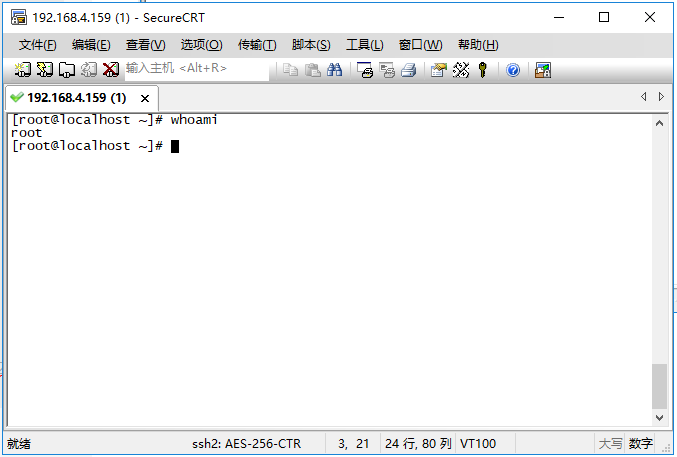This screenshot has width=677, height=457.
Task: Open Session Options icon
Action: coord(439,70)
